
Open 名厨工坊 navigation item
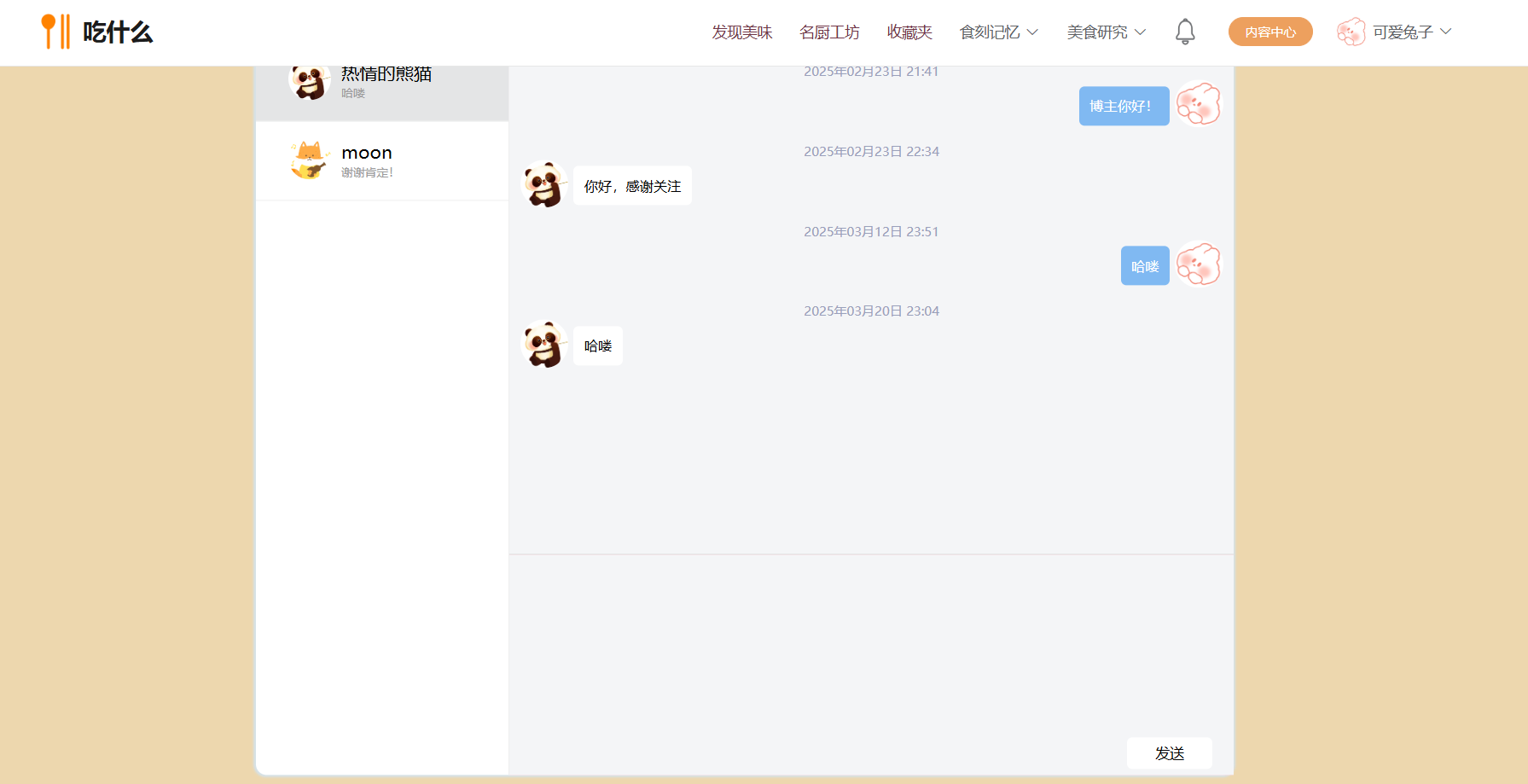coord(829,32)
